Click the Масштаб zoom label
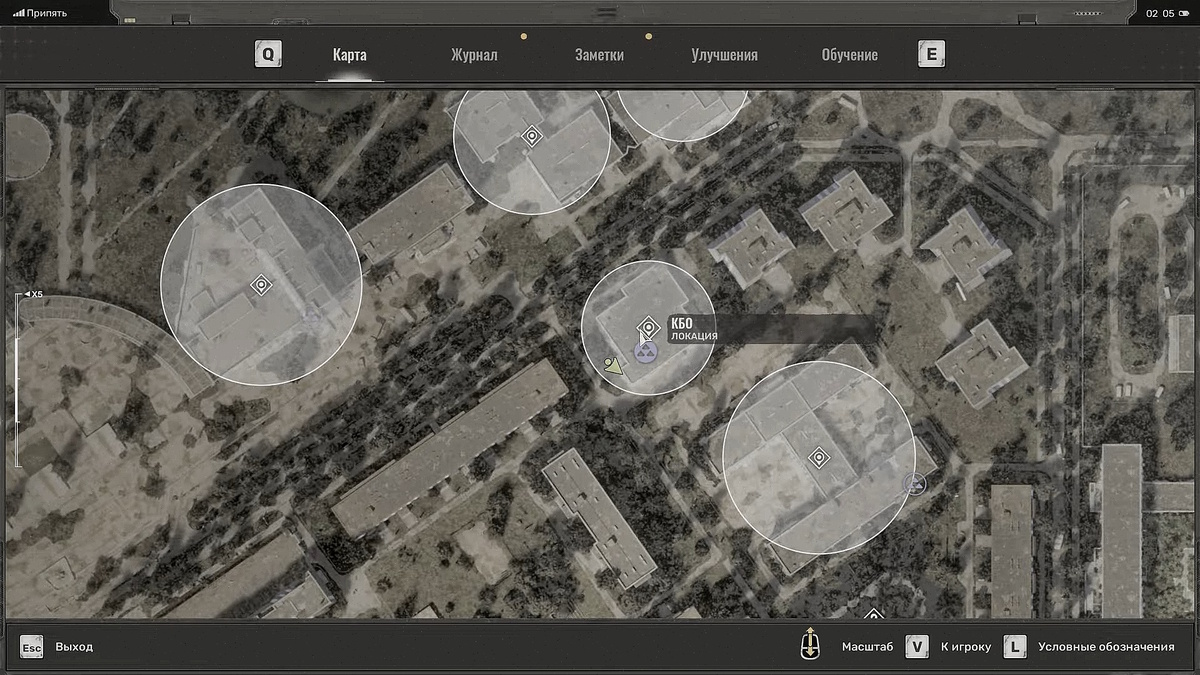Image resolution: width=1200 pixels, height=675 pixels. point(867,647)
